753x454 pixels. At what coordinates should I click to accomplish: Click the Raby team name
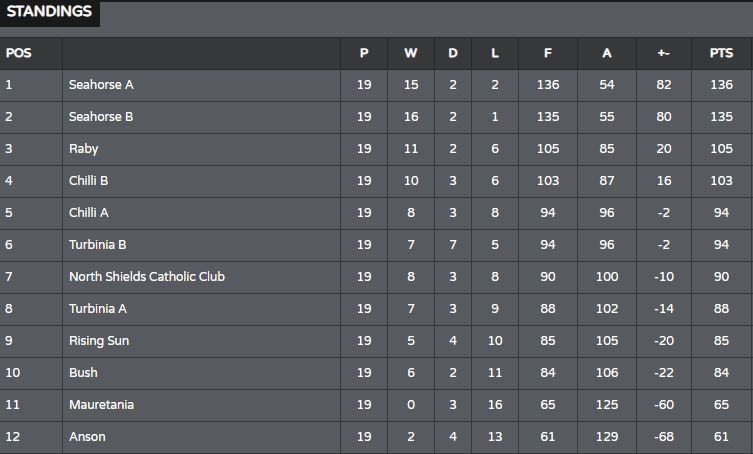point(84,149)
